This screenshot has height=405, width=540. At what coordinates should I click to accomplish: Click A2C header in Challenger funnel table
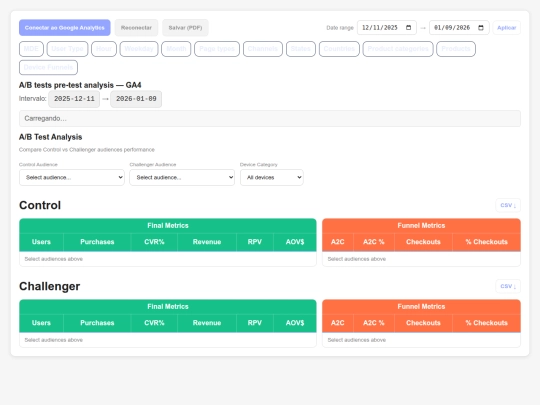pyautogui.click(x=338, y=323)
